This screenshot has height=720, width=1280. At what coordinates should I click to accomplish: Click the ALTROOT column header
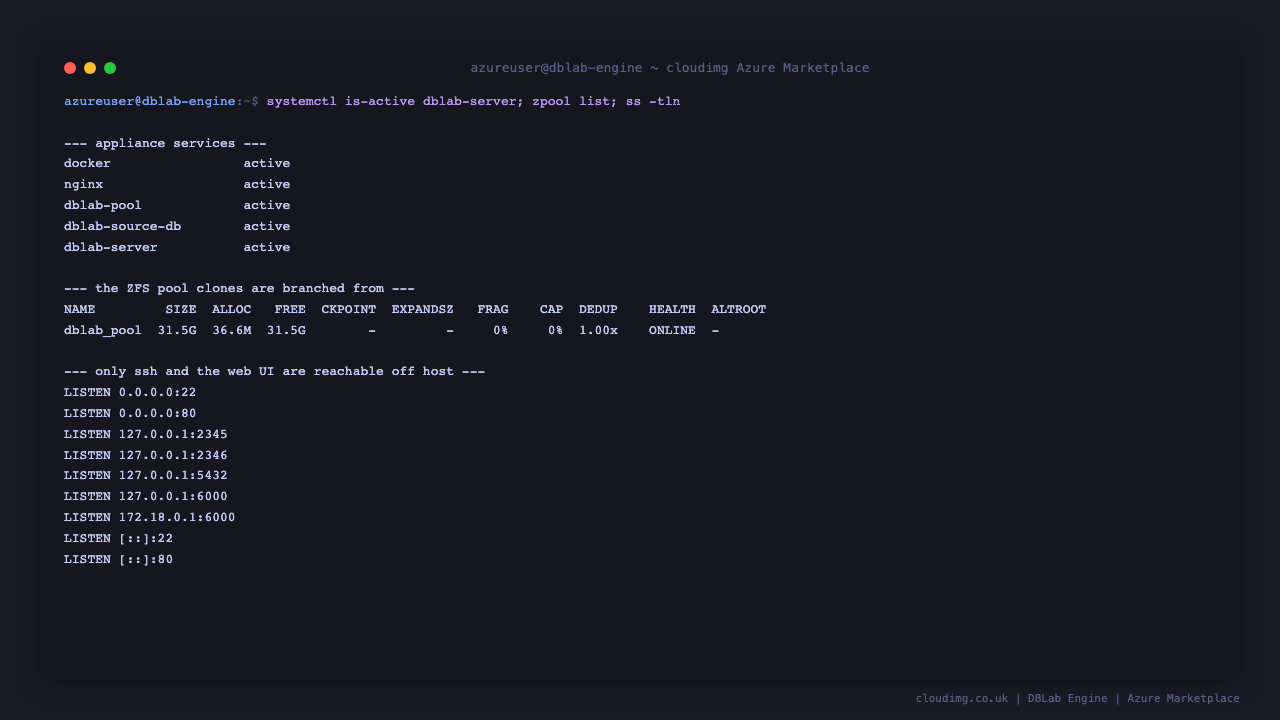click(739, 310)
